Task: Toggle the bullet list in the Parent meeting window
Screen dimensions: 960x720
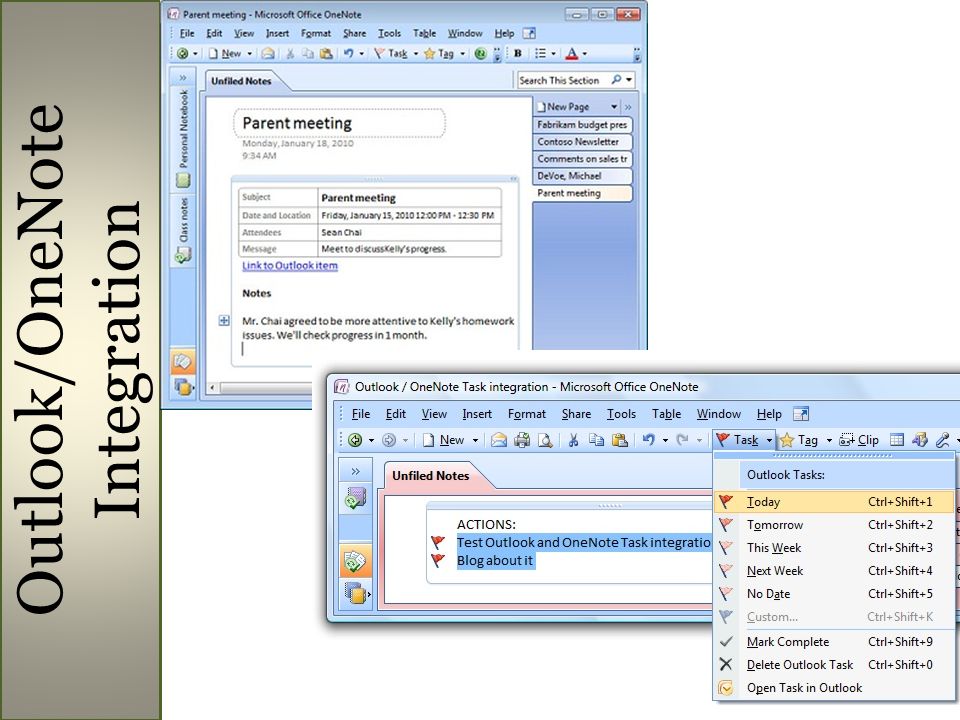Action: (x=540, y=53)
